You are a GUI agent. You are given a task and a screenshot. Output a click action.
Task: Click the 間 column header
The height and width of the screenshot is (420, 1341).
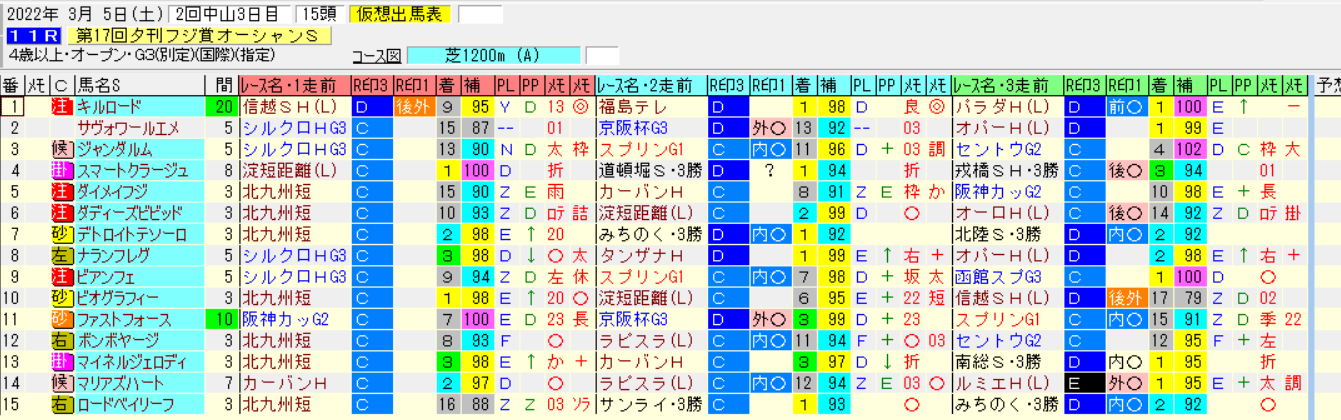pyautogui.click(x=222, y=85)
